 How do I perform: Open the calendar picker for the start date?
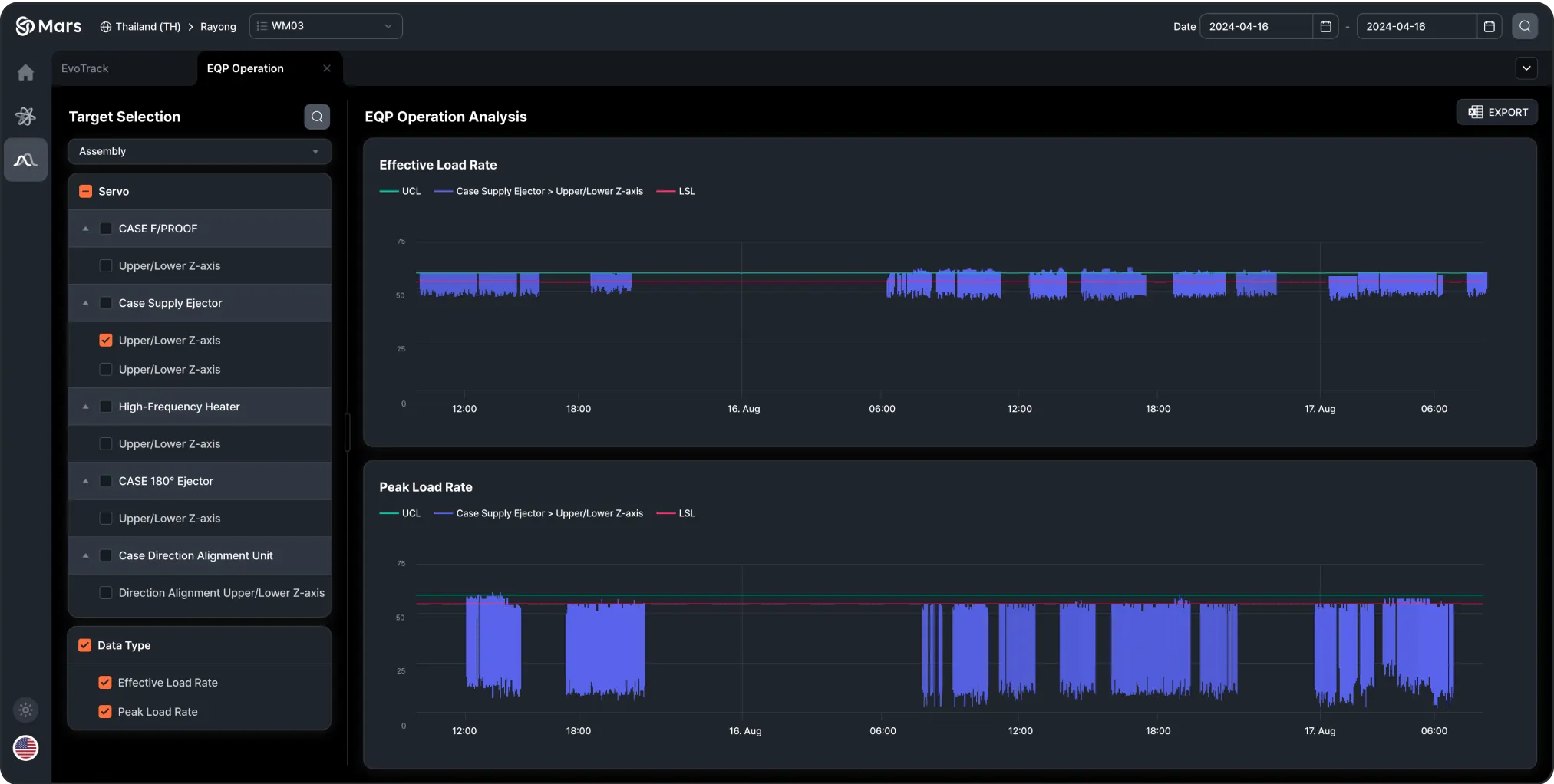(x=1325, y=25)
